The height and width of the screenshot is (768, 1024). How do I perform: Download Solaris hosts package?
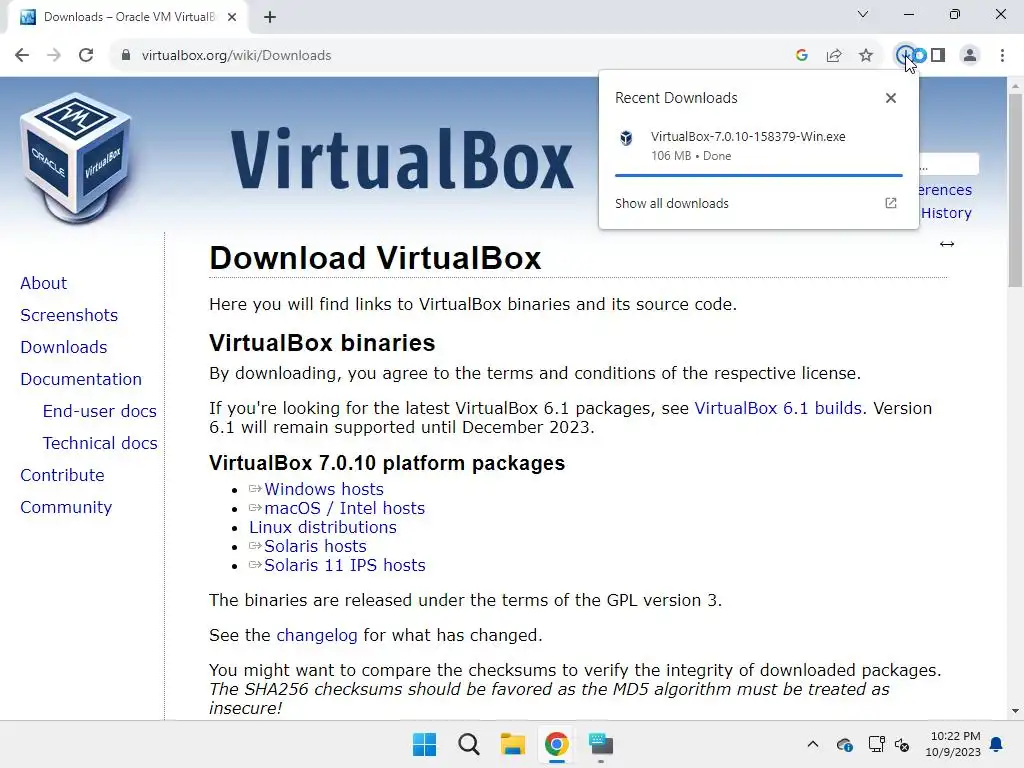315,546
